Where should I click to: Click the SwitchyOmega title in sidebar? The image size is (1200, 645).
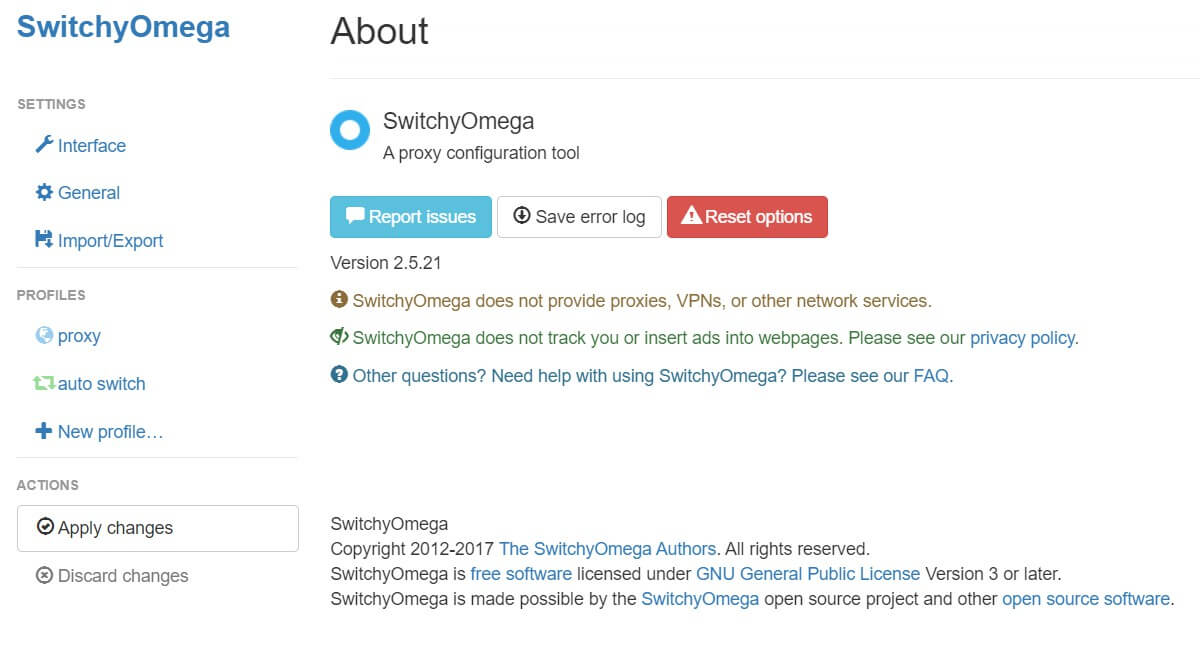123,27
